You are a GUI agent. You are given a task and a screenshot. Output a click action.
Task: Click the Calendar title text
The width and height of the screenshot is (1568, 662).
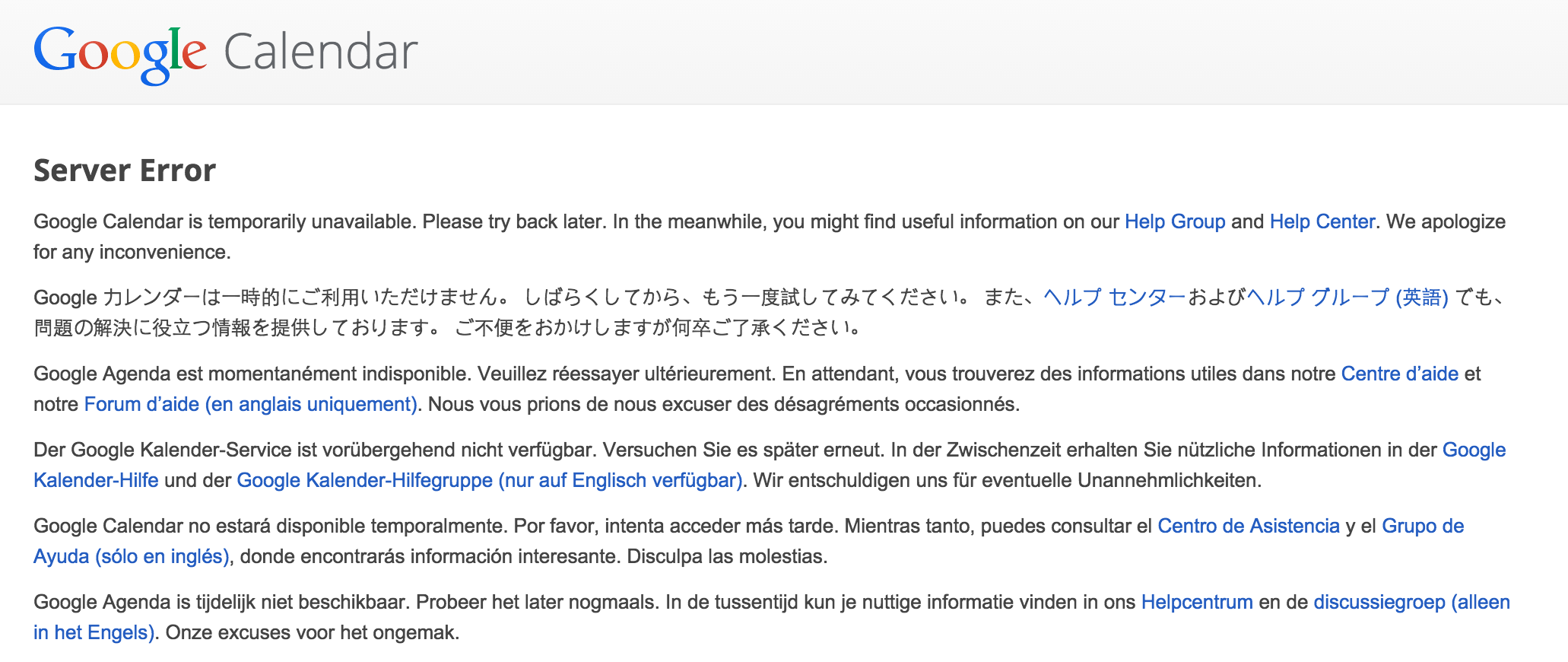tap(320, 52)
